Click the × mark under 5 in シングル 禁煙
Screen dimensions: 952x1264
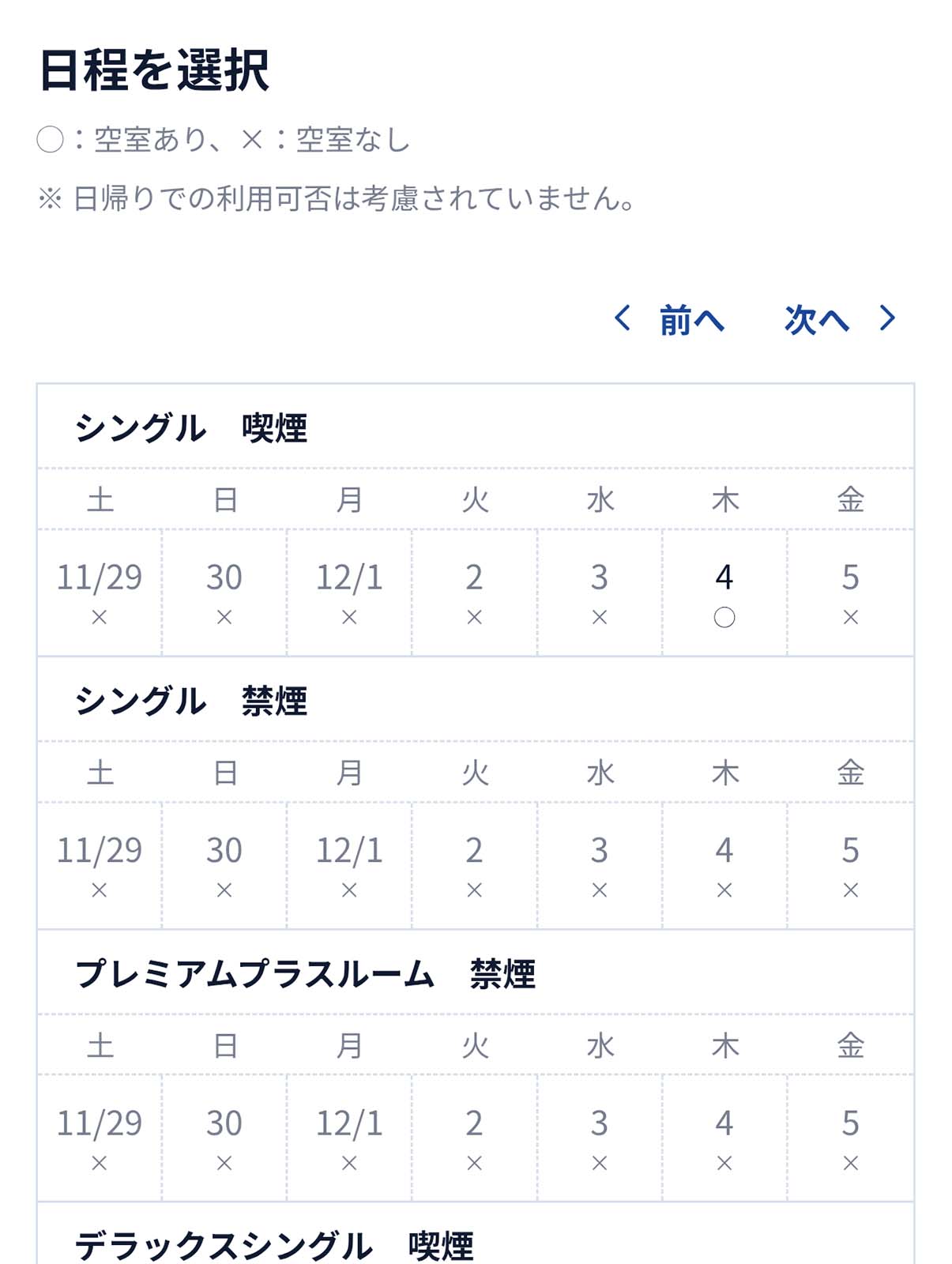click(x=850, y=890)
